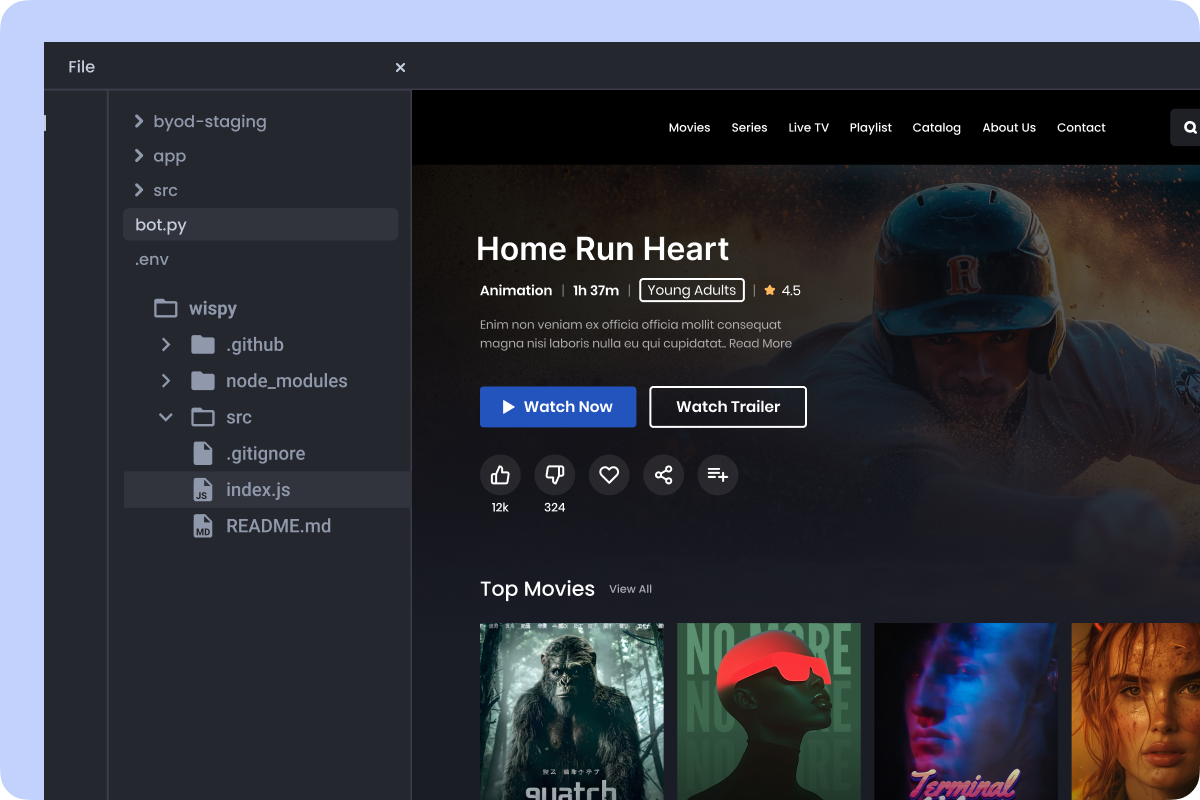Click the Watch Trailer button
The width and height of the screenshot is (1200, 800).
point(727,407)
